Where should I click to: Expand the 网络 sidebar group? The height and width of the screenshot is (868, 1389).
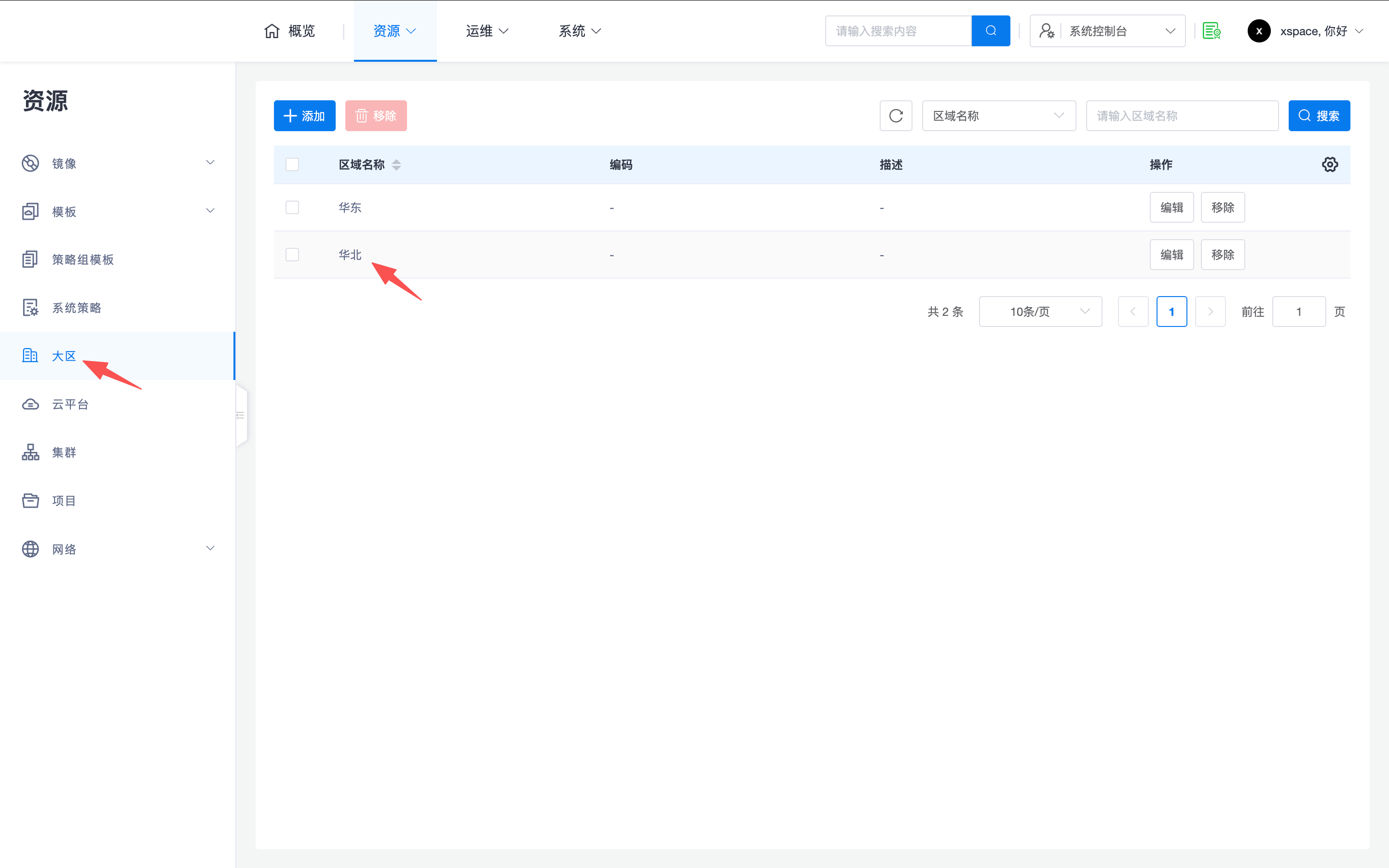coord(64,549)
